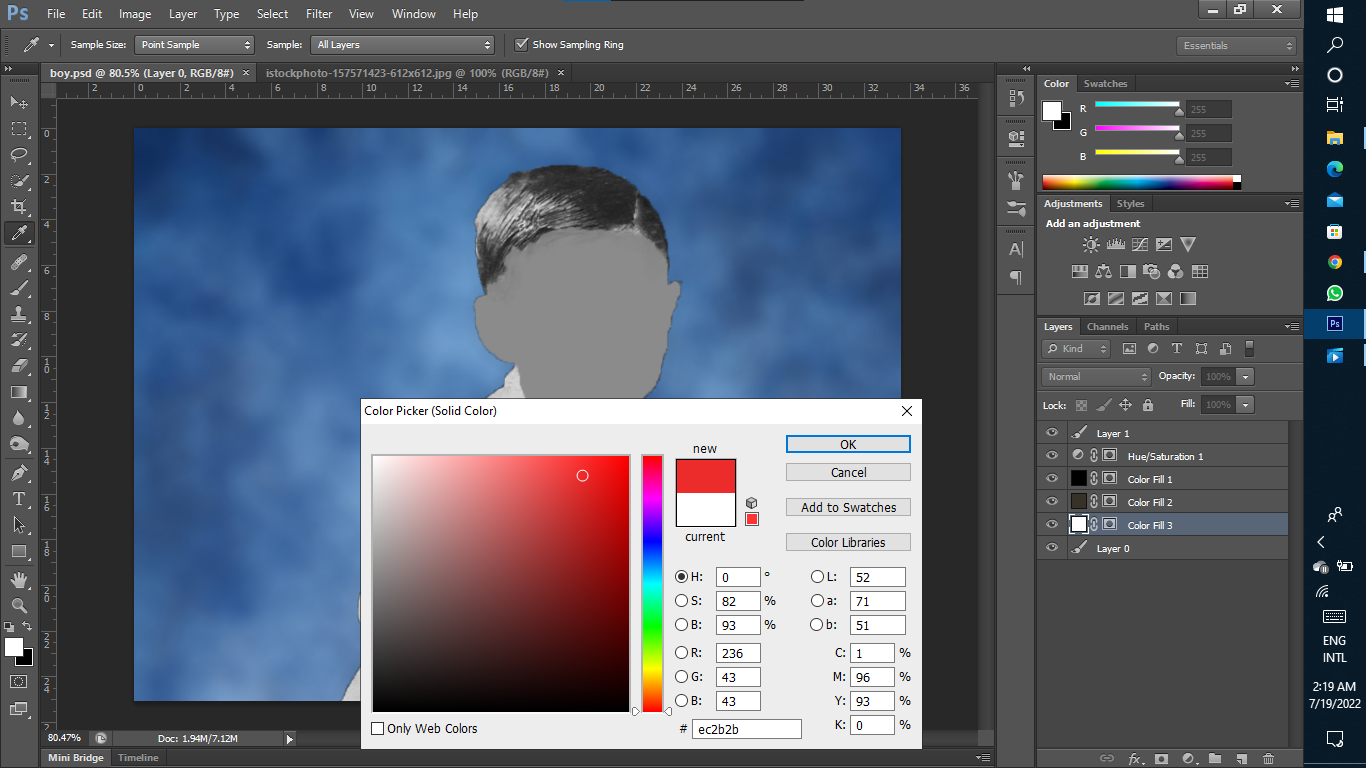
Task: Select the Crop tool
Action: click(x=18, y=207)
